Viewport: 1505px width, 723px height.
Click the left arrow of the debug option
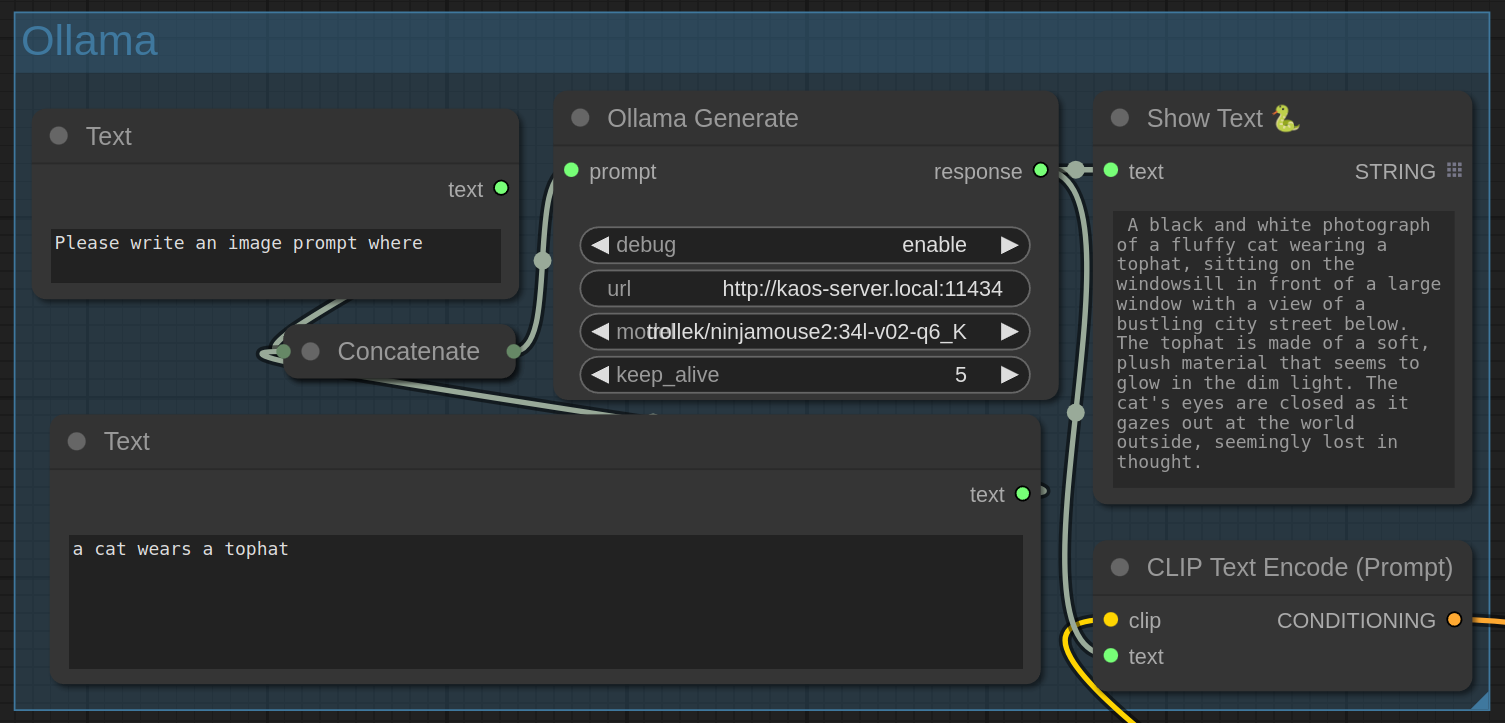(600, 245)
